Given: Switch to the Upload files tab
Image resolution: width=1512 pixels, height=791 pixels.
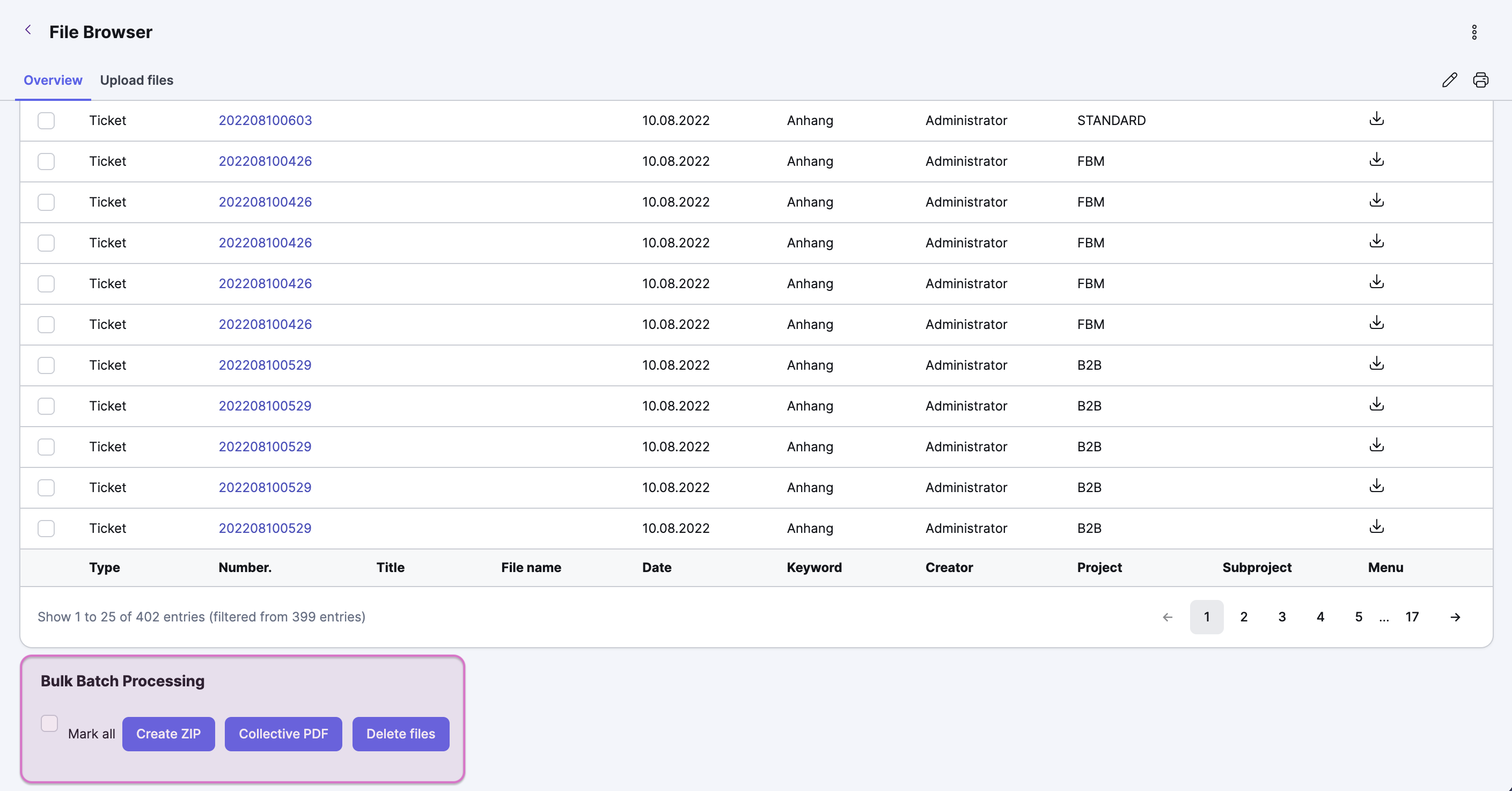Looking at the screenshot, I should click(x=137, y=80).
